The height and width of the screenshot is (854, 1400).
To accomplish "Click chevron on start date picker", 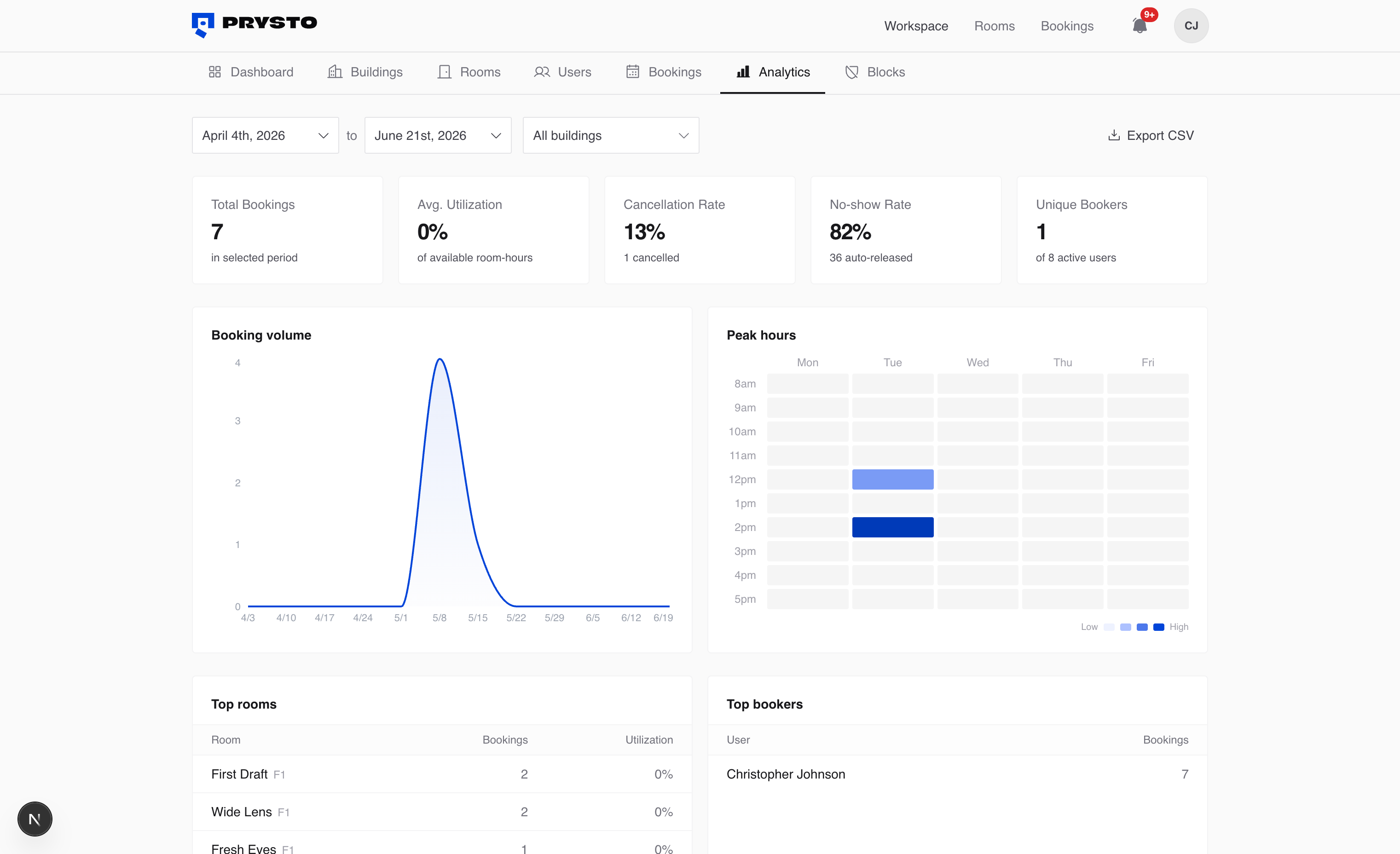I will 323,136.
